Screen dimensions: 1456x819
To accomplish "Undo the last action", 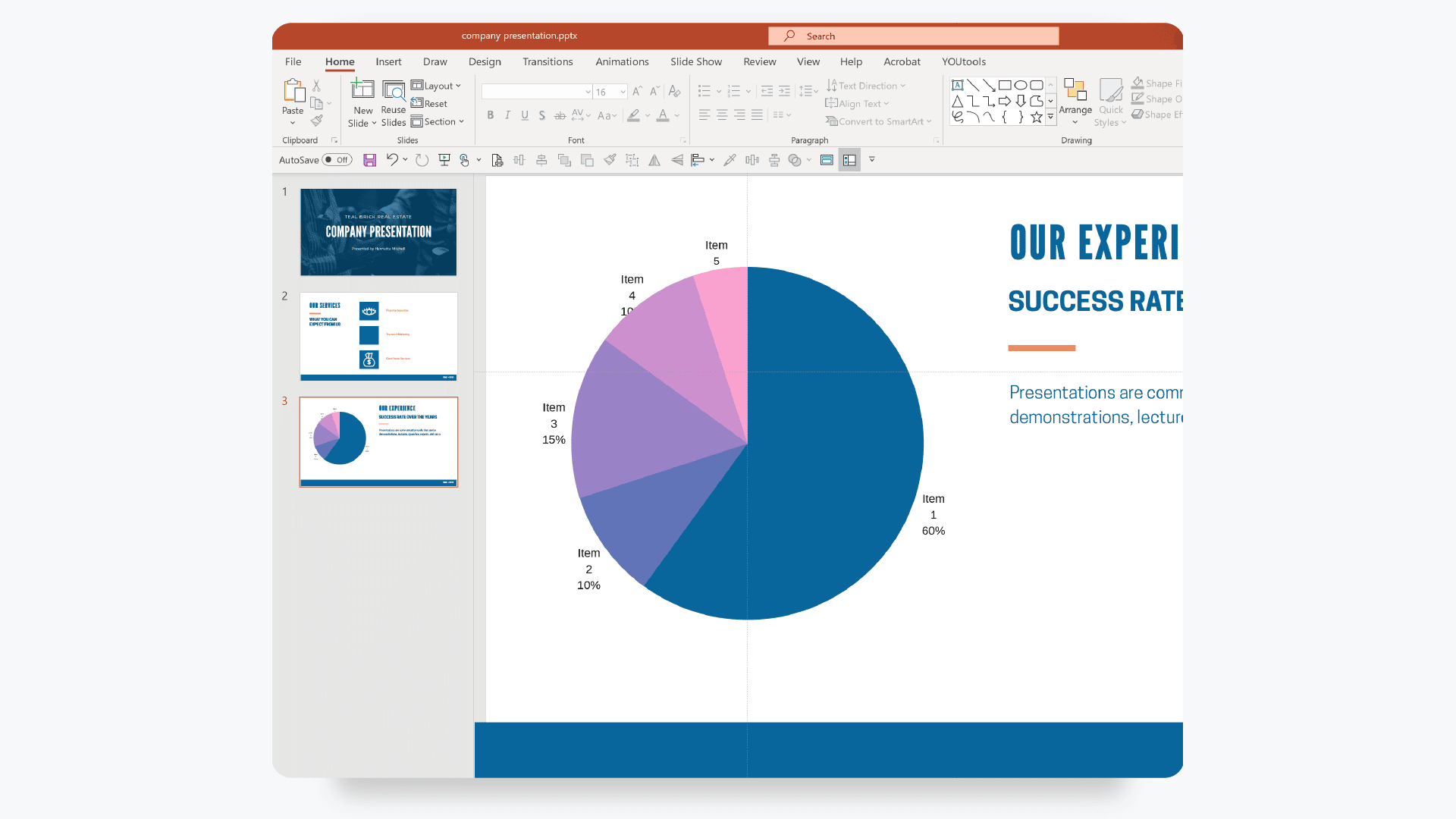I will click(x=391, y=159).
